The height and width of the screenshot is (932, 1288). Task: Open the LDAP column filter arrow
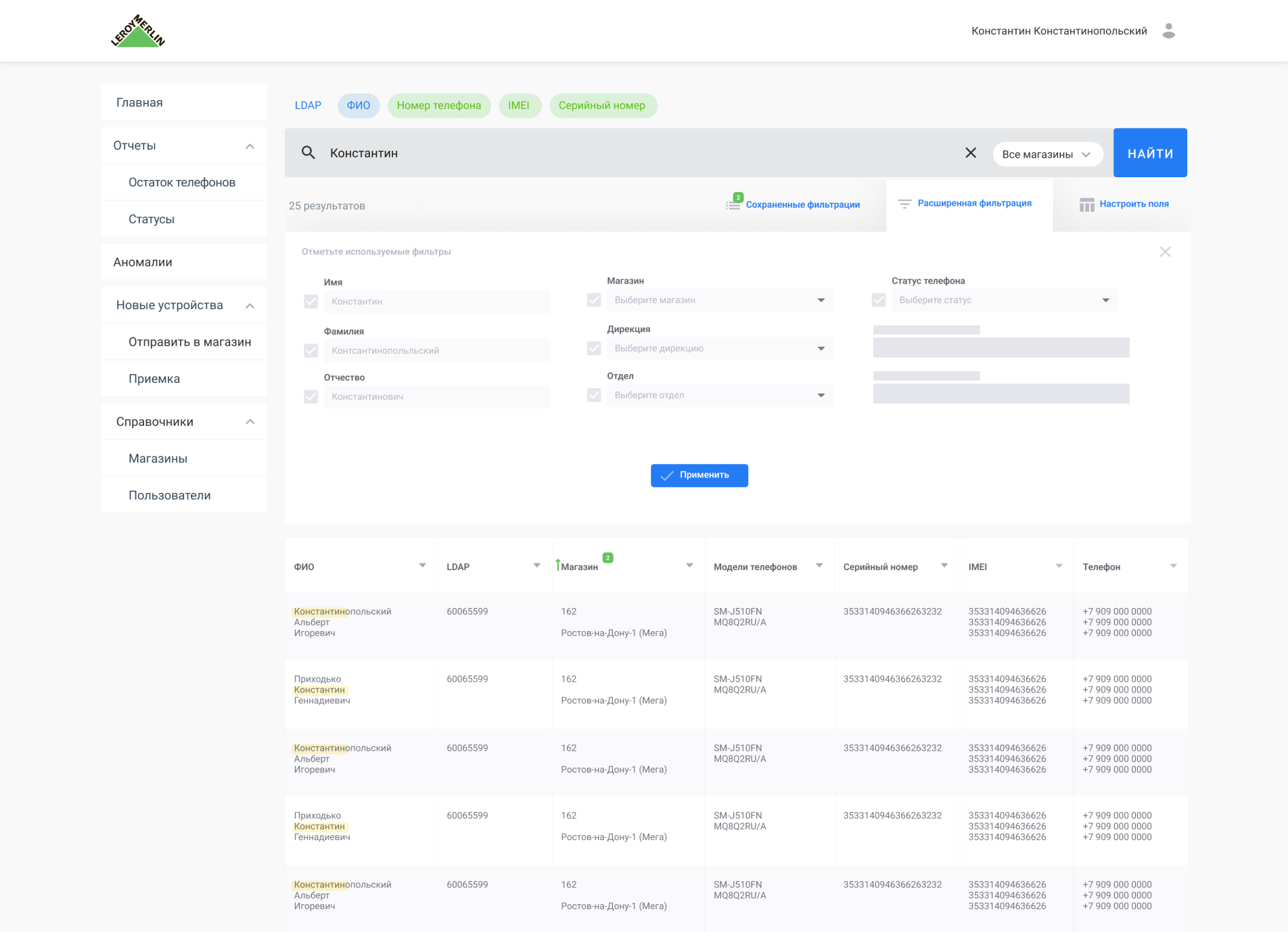click(536, 565)
